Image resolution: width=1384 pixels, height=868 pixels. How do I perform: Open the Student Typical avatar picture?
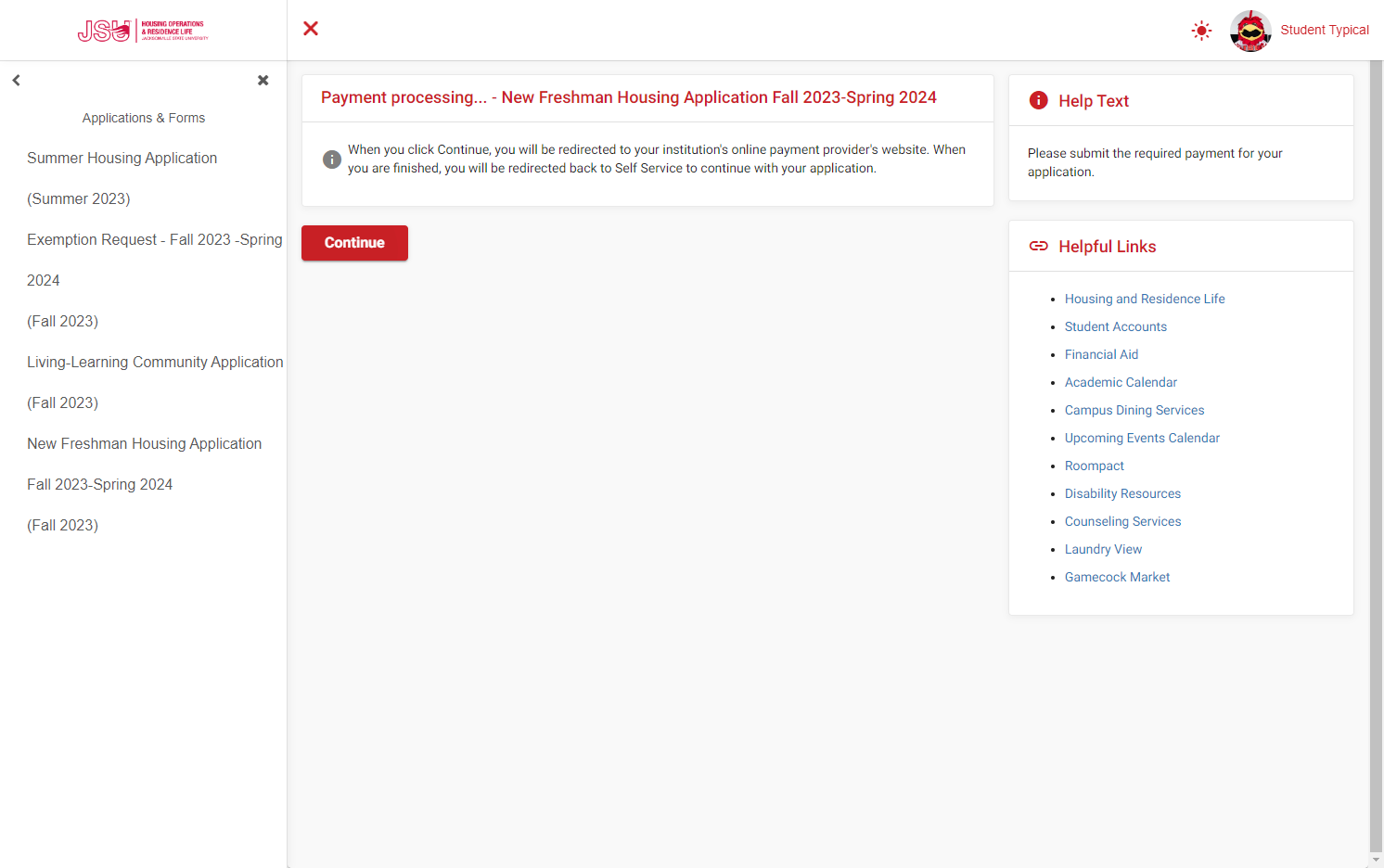click(x=1250, y=31)
